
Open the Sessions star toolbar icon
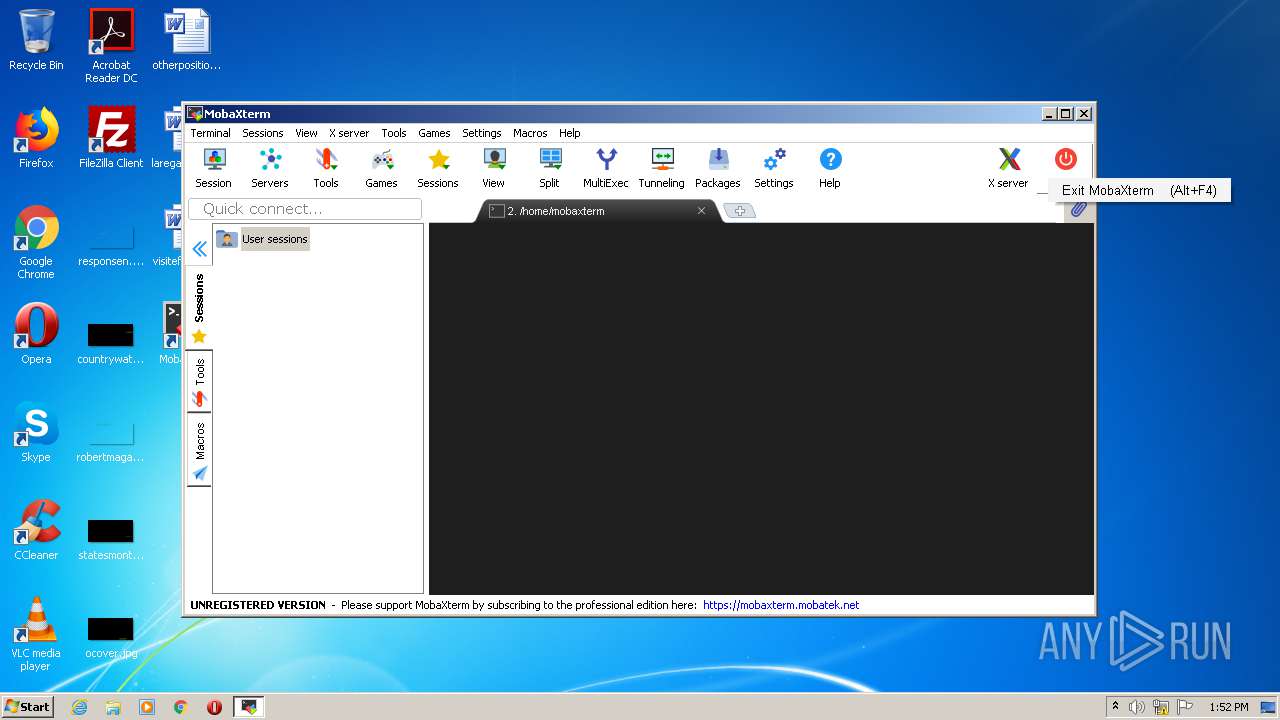438,168
